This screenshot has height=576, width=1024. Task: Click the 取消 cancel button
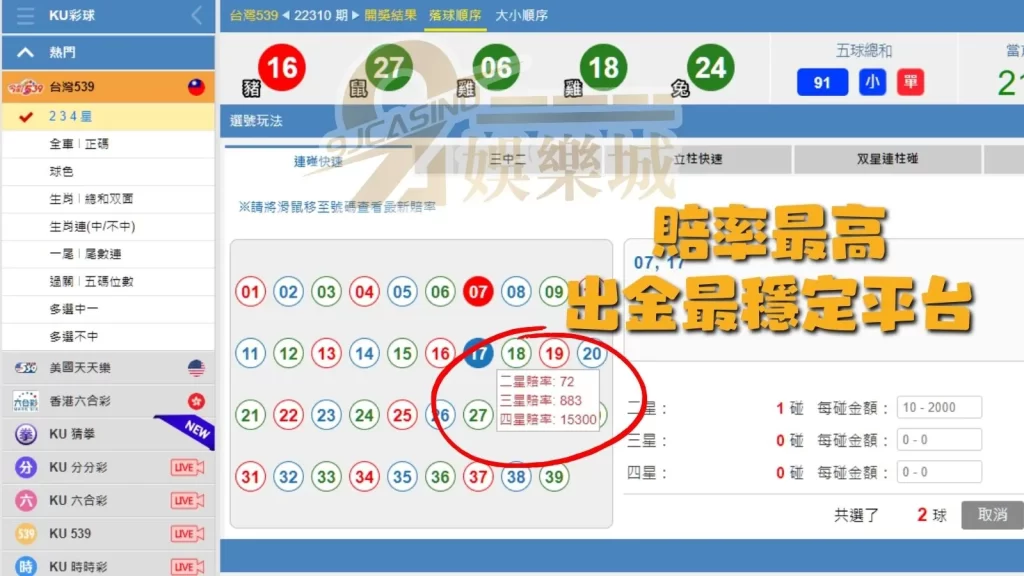991,514
